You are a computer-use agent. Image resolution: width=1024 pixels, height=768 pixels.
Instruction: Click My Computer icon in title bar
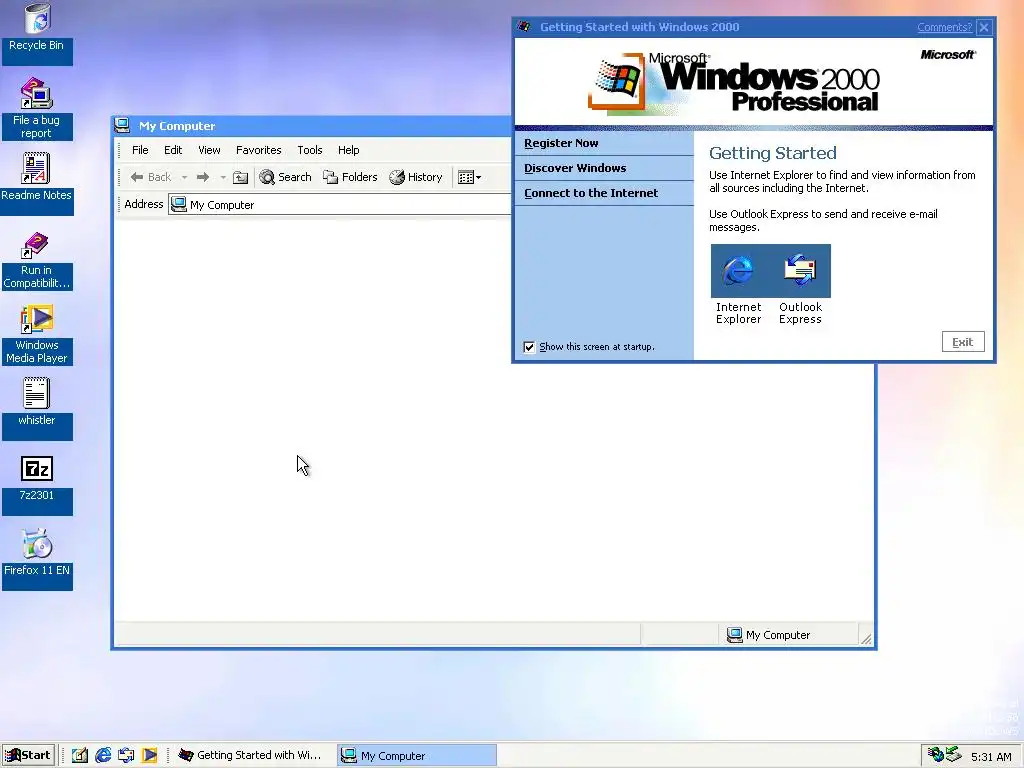click(122, 125)
